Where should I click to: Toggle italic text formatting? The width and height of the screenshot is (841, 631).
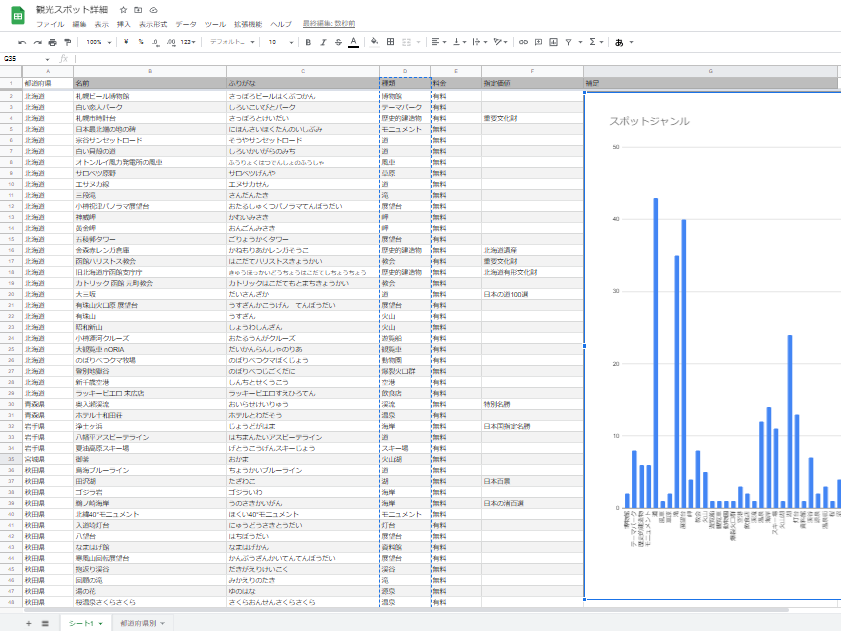pyautogui.click(x=323, y=42)
